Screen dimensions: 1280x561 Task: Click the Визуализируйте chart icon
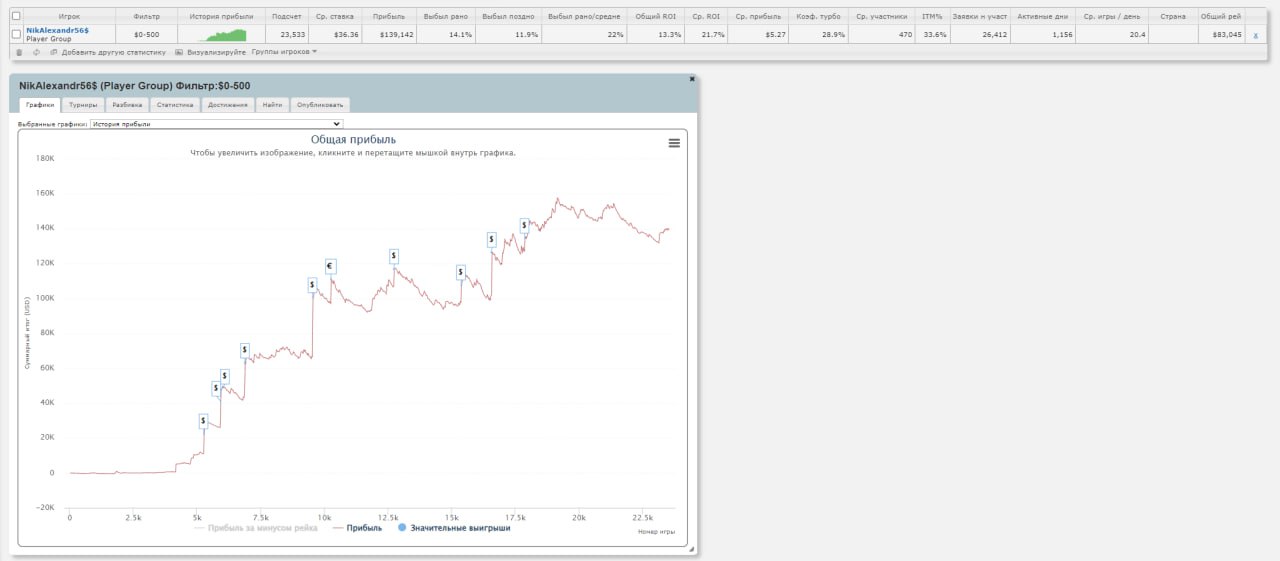(x=179, y=52)
